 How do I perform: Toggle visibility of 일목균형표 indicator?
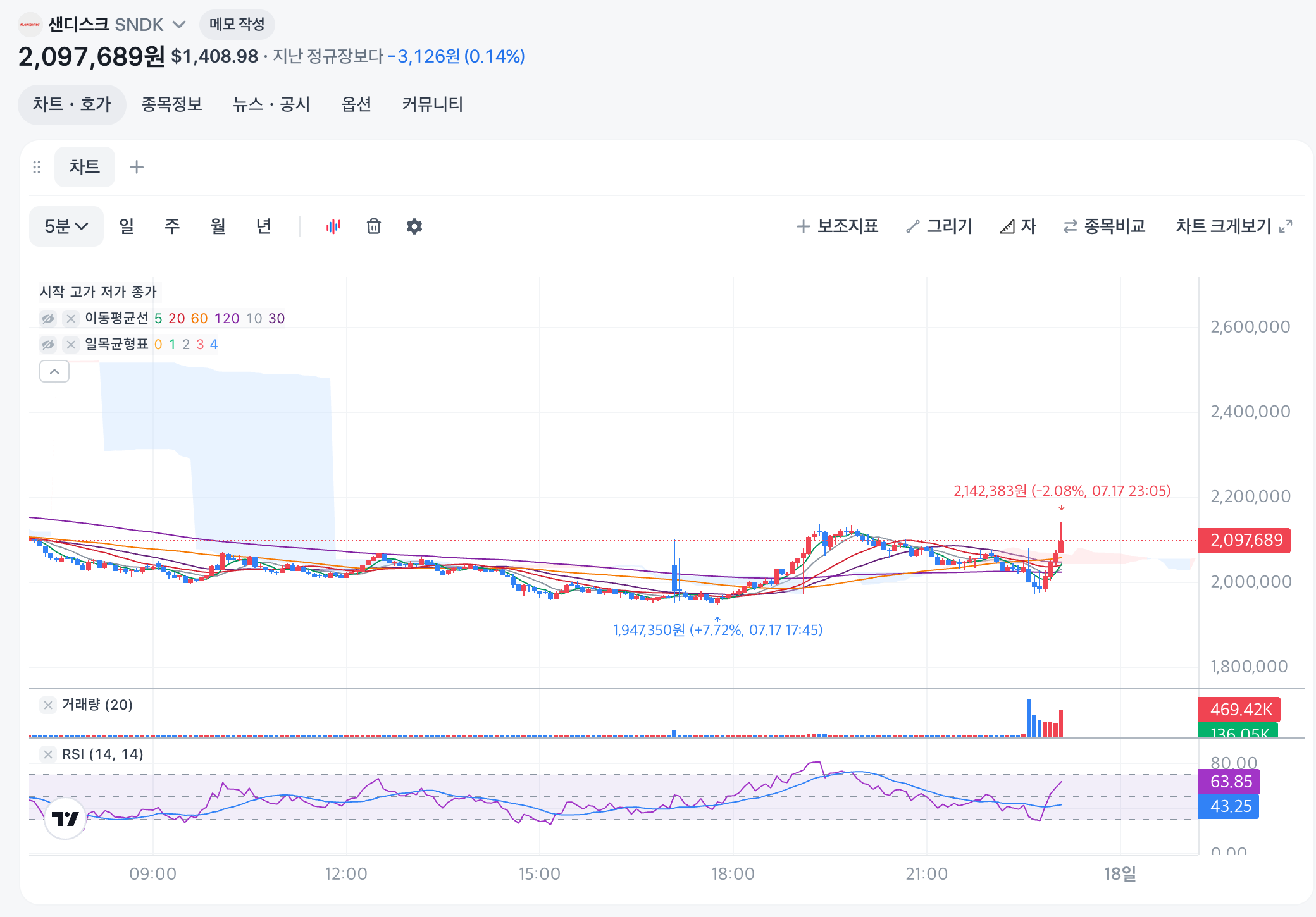(48, 345)
